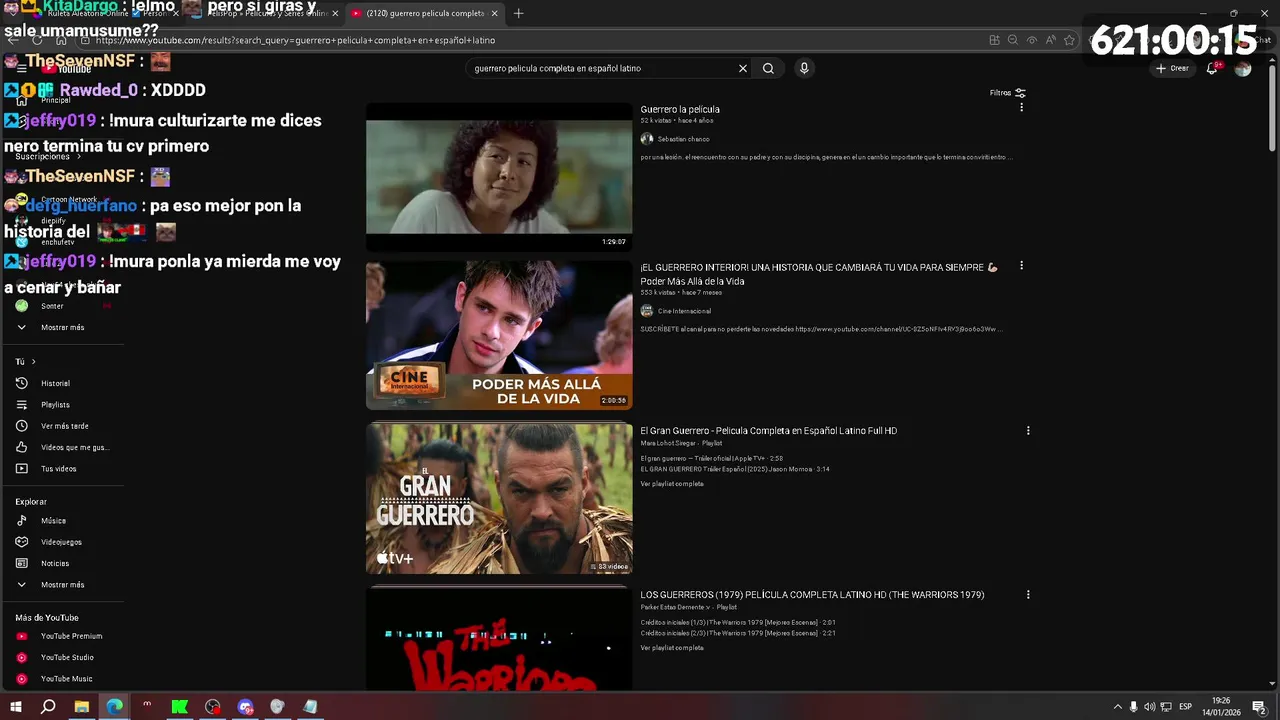The image size is (1280, 720).
Task: Visit the Cine Internacional channel
Action: tap(684, 311)
